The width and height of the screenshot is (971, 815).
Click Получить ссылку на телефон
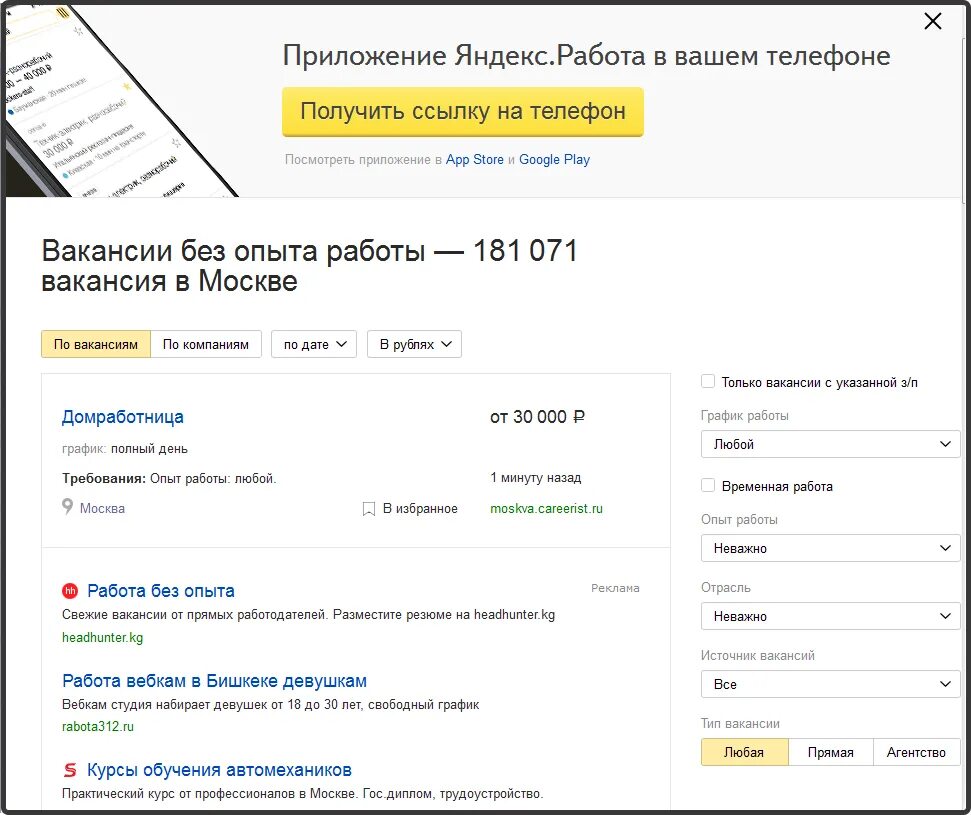click(x=463, y=112)
